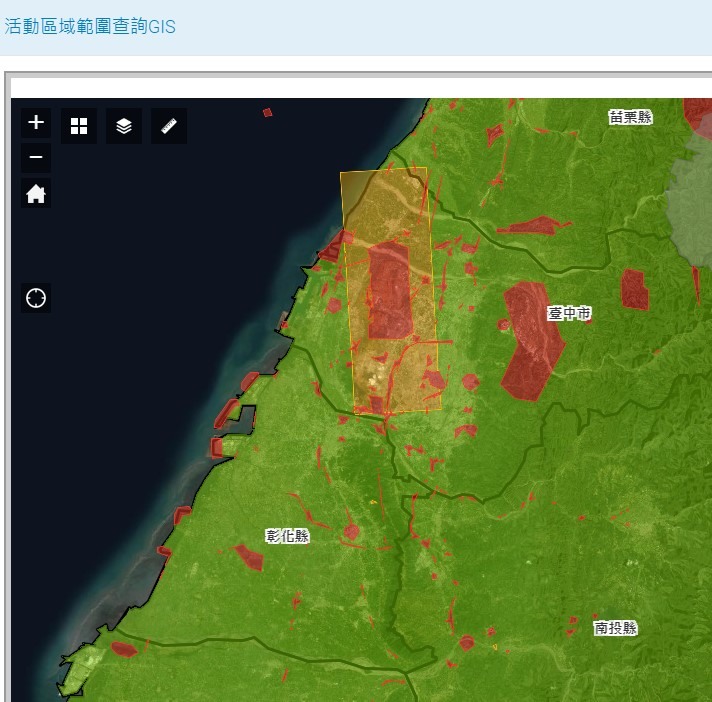Click the 苗栗縣 map label
The height and width of the screenshot is (702, 712).
tap(630, 117)
